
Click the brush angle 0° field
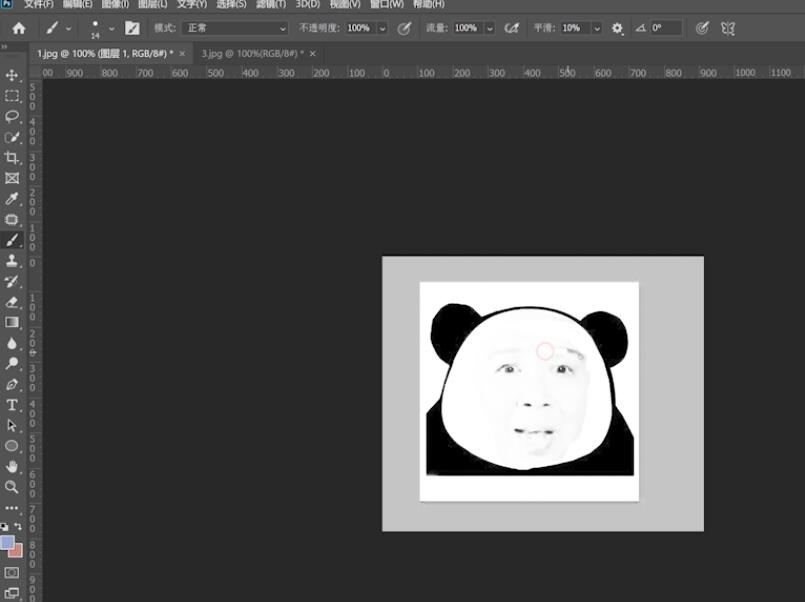[x=666, y=28]
